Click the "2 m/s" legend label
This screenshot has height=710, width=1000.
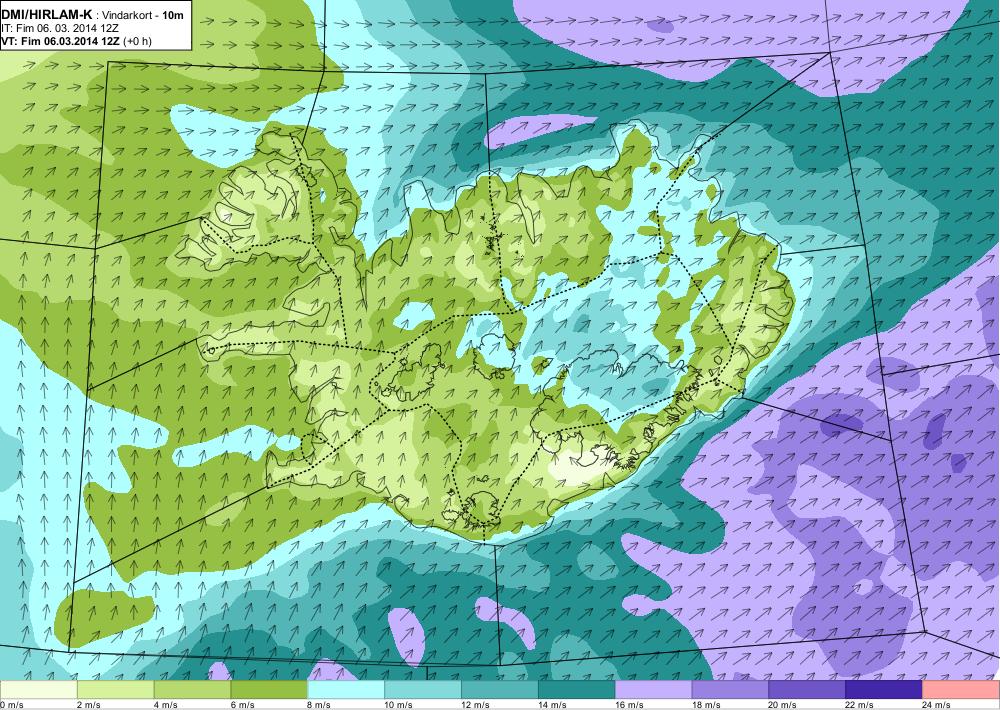pos(89,704)
